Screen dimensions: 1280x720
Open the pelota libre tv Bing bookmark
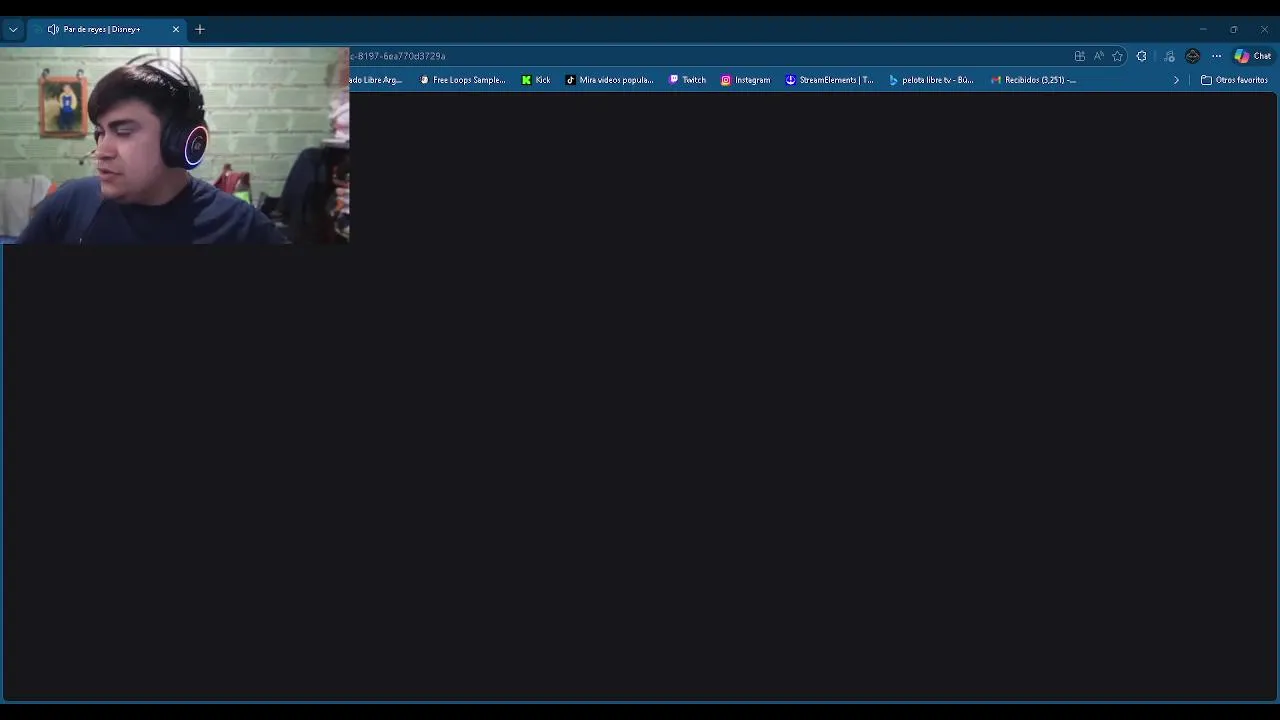931,80
